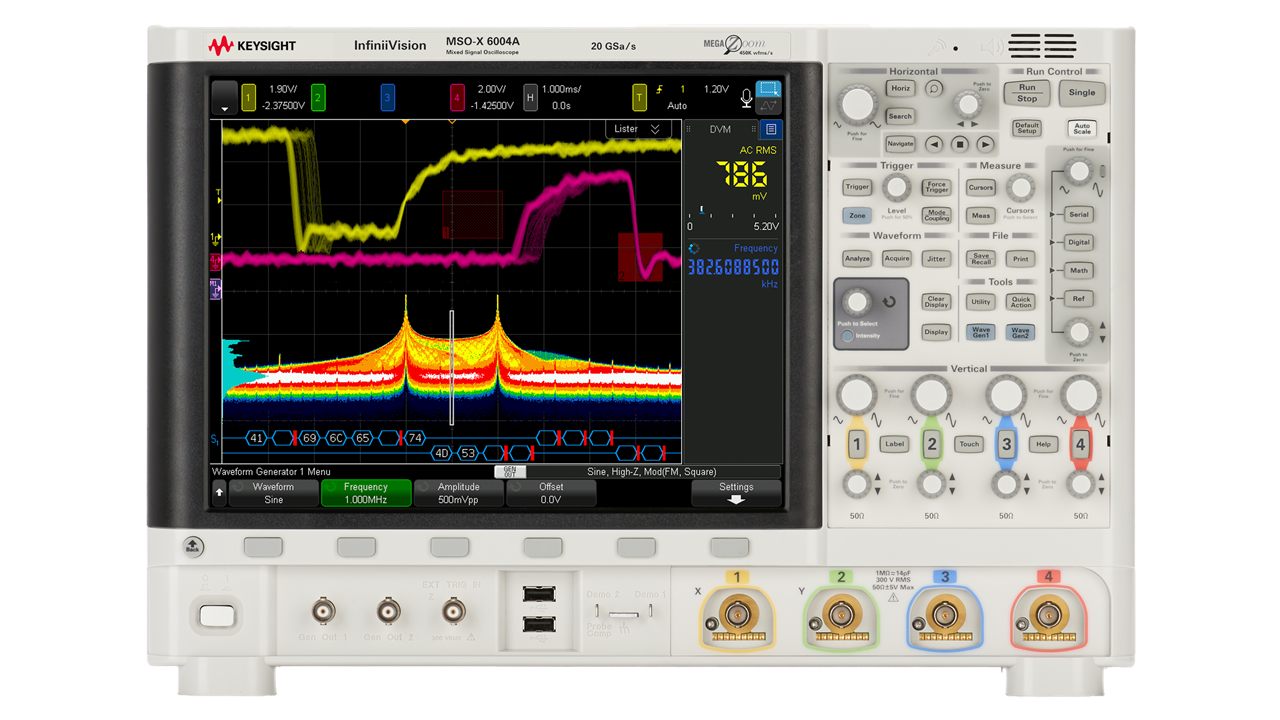Toggle the blue Zone trigger button
The width and height of the screenshot is (1280, 720).
pyautogui.click(x=857, y=215)
